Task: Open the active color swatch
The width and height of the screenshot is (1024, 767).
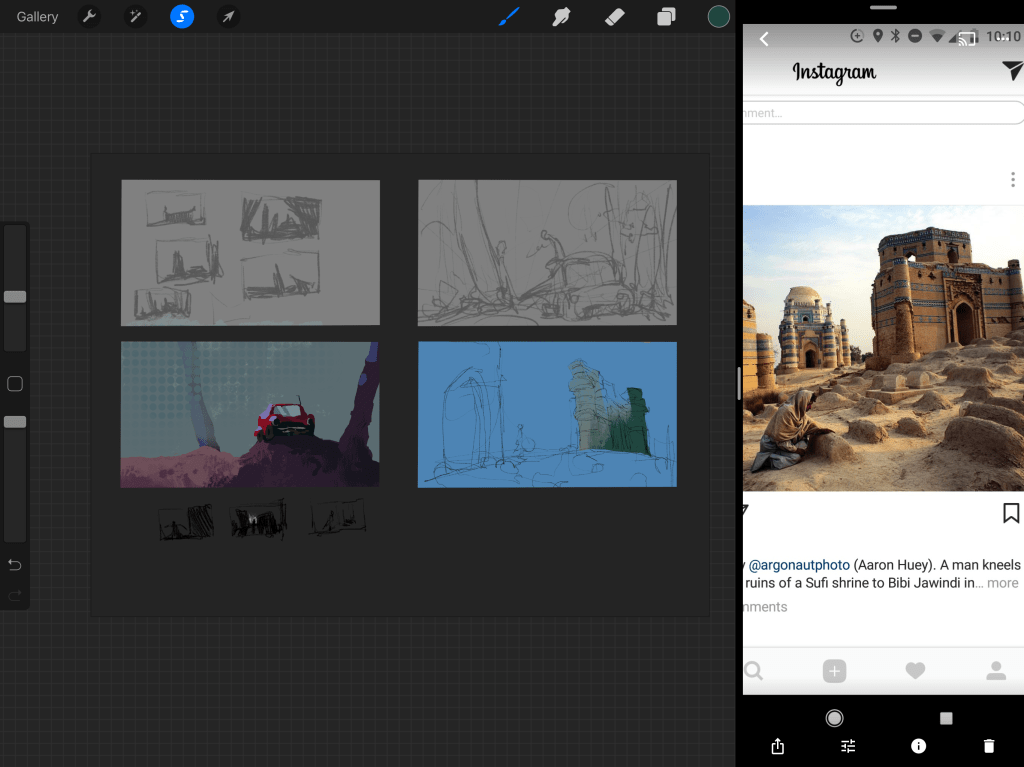Action: 718,17
